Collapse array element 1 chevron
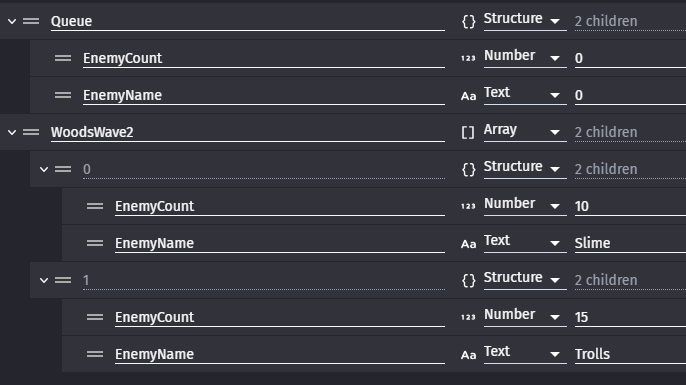The width and height of the screenshot is (686, 385). tap(44, 280)
